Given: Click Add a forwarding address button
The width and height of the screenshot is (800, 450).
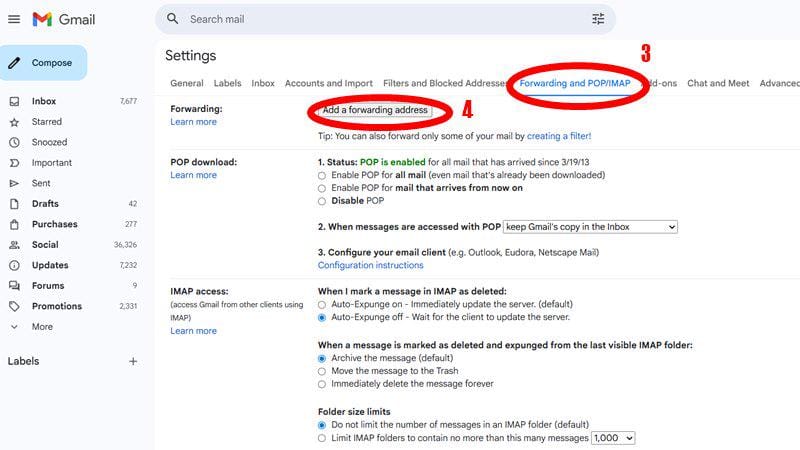Looking at the screenshot, I should (375, 110).
